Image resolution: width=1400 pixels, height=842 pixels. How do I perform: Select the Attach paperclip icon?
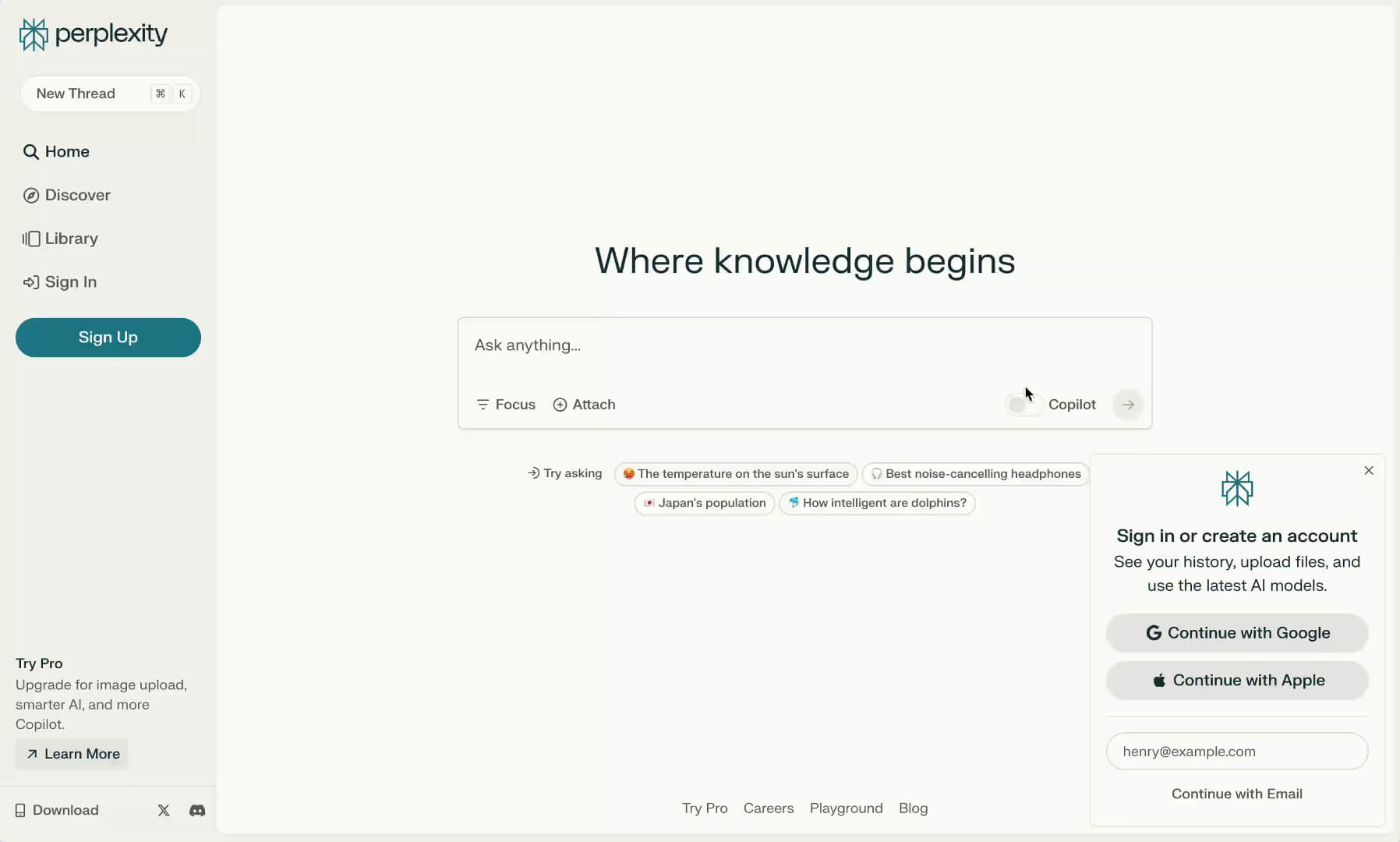(x=561, y=405)
